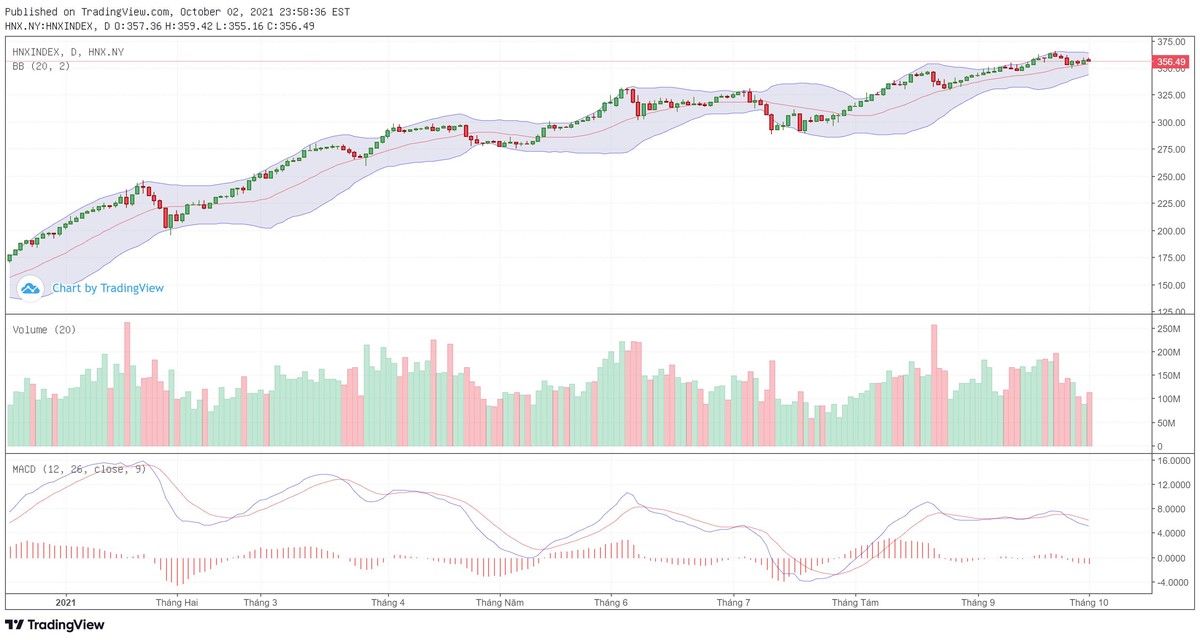Click the 16.0000 MACD scale label
Viewport: 1200px width, 640px height.
[1170, 462]
